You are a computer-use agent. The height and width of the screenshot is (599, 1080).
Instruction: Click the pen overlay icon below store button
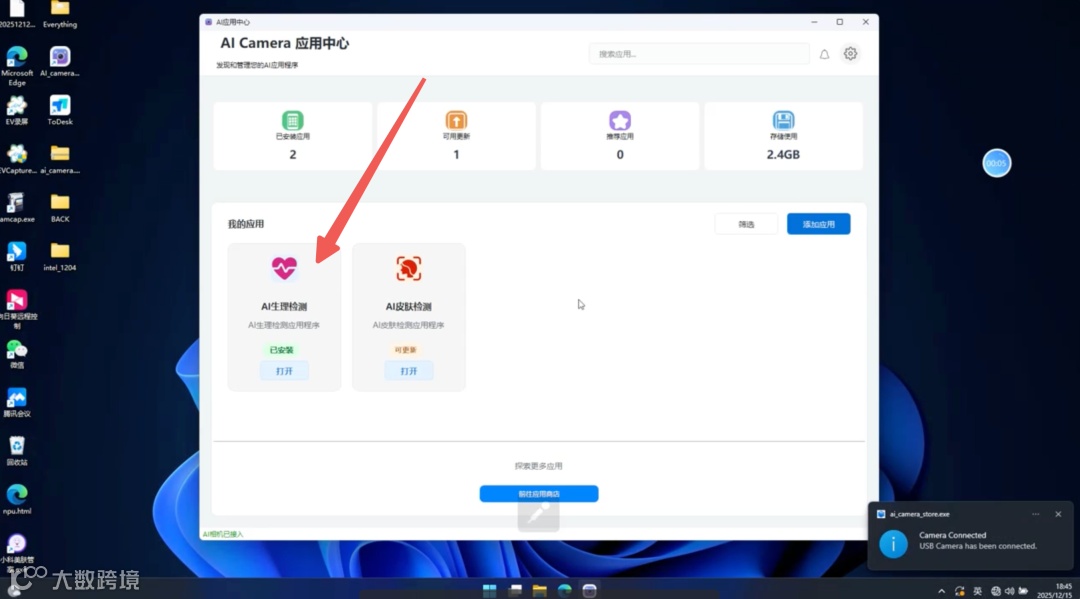[x=539, y=515]
